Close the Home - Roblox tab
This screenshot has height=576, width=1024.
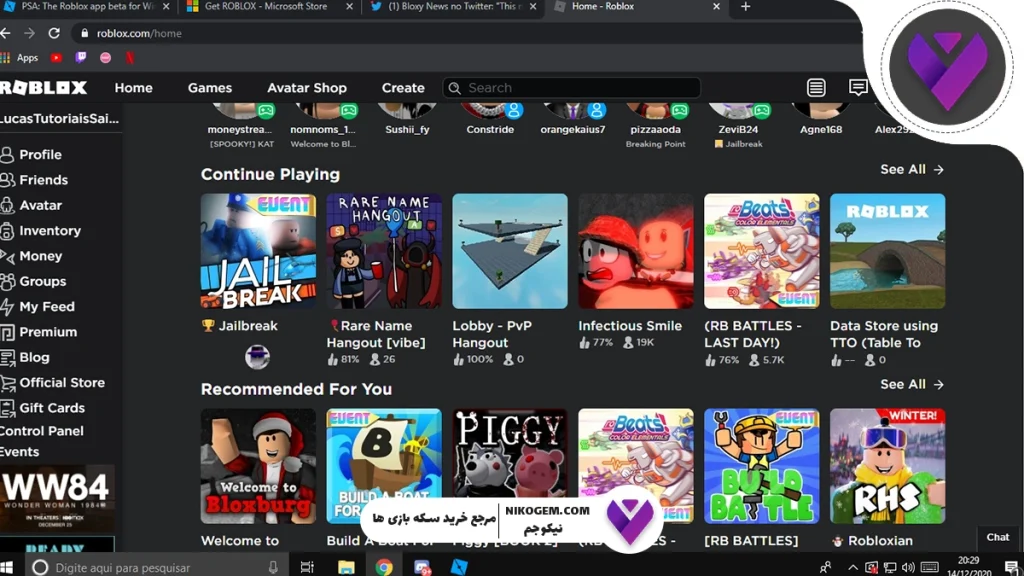click(716, 7)
